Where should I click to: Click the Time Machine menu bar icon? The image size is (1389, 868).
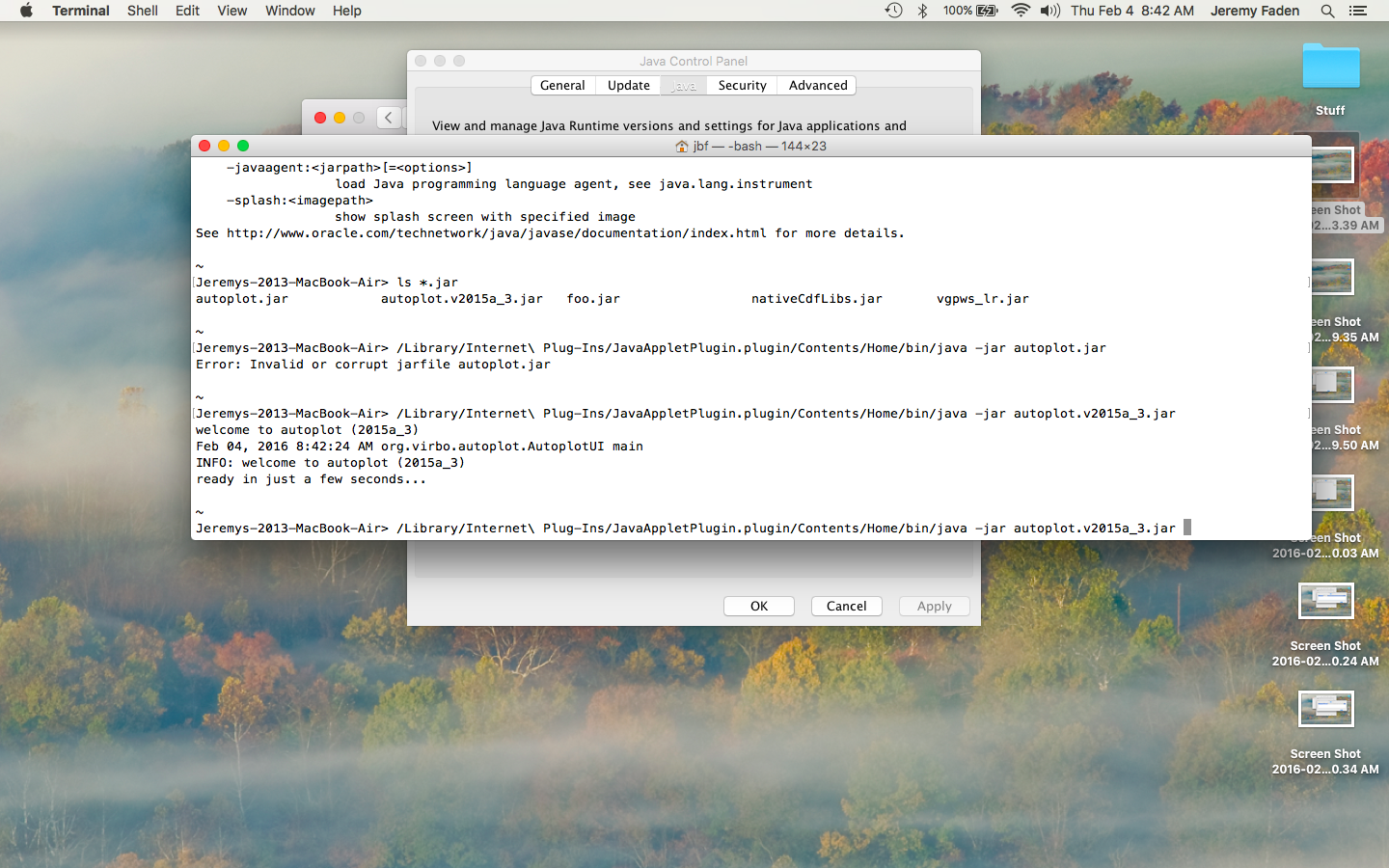(894, 11)
